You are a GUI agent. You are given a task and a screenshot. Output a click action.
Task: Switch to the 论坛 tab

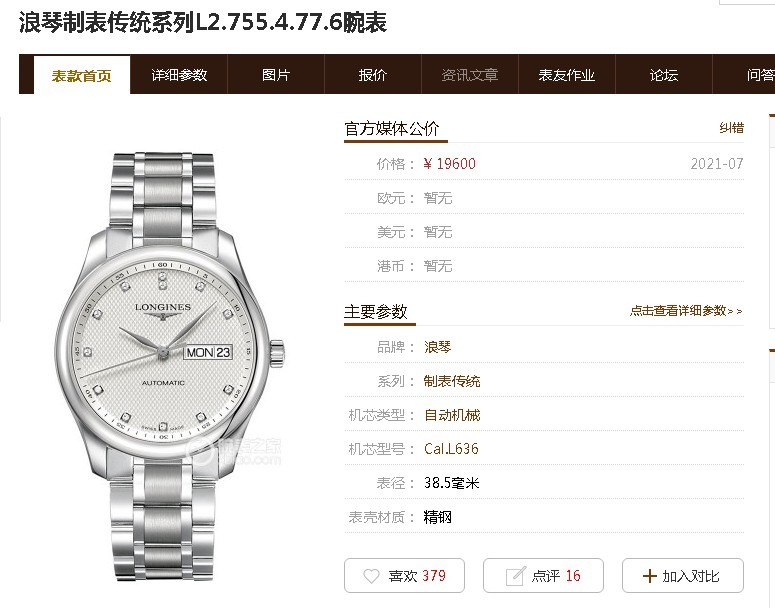(664, 75)
